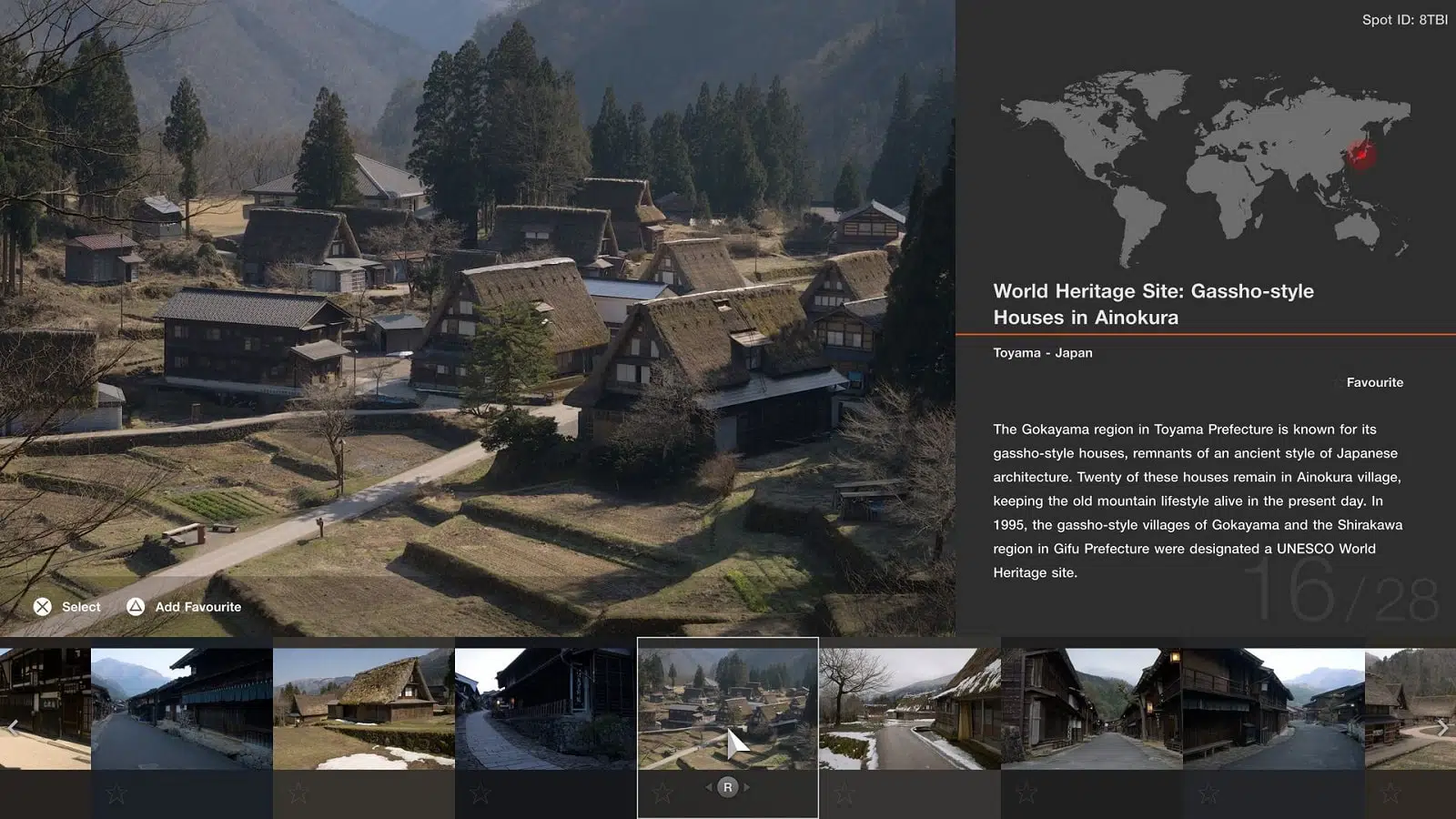This screenshot has height=819, width=1456.
Task: Click the Favourite text in info panel
Action: (1374, 382)
